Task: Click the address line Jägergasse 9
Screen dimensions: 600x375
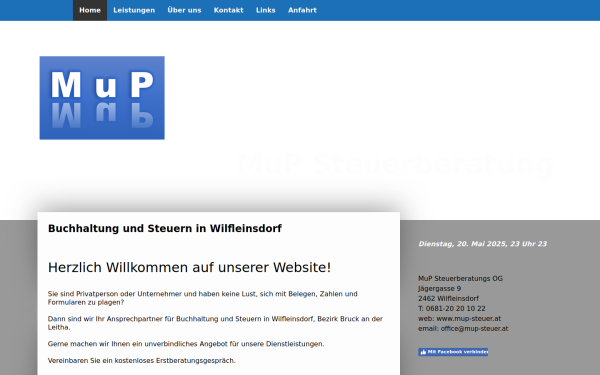Action: click(x=440, y=289)
